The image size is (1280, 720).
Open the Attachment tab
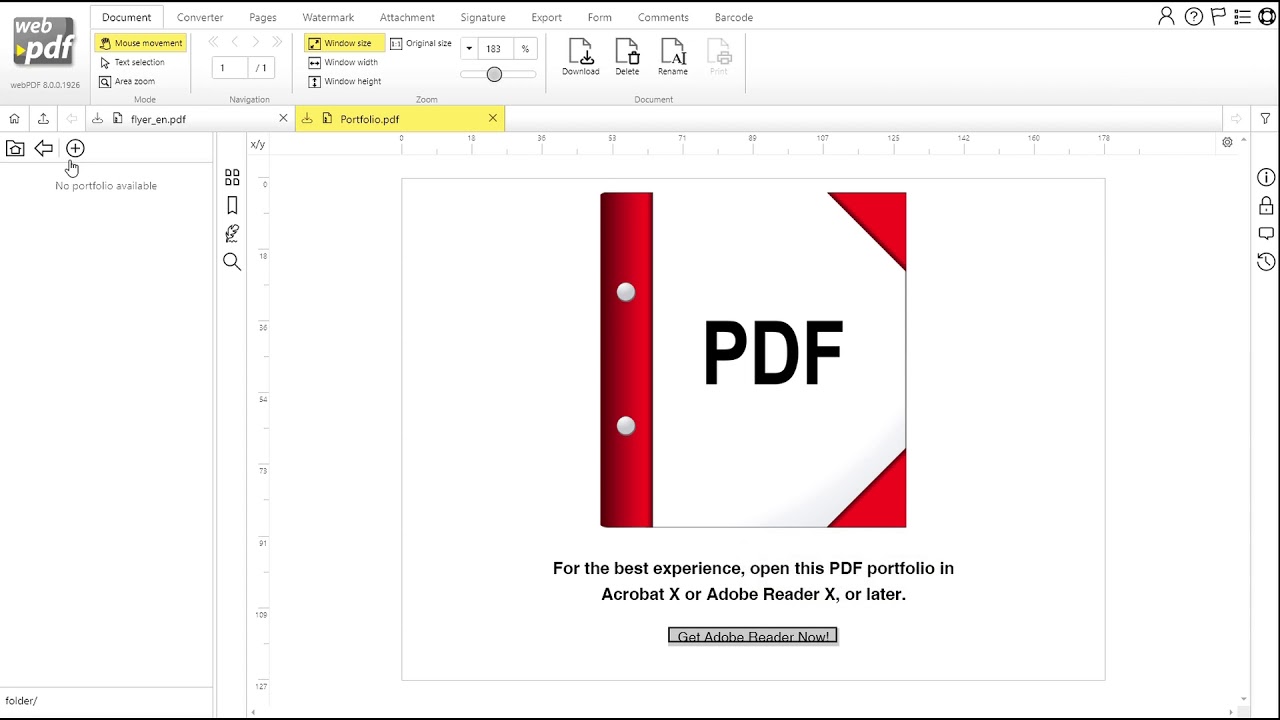point(407,17)
